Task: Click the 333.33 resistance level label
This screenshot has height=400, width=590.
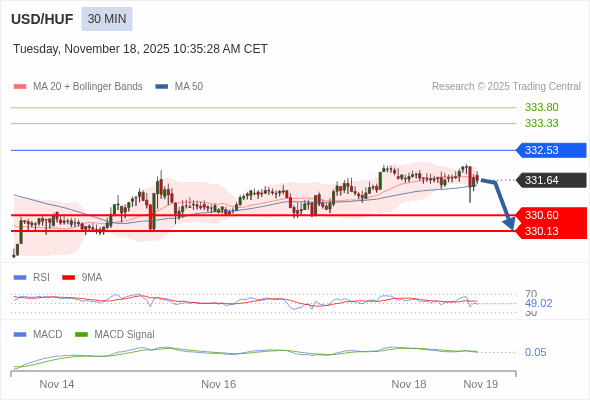Action: 541,123
